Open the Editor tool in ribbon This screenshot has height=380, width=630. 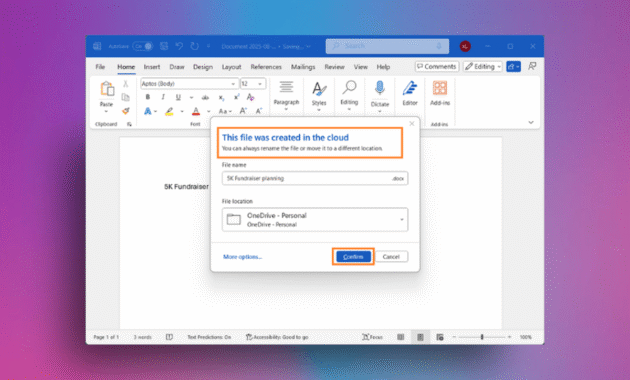point(410,93)
